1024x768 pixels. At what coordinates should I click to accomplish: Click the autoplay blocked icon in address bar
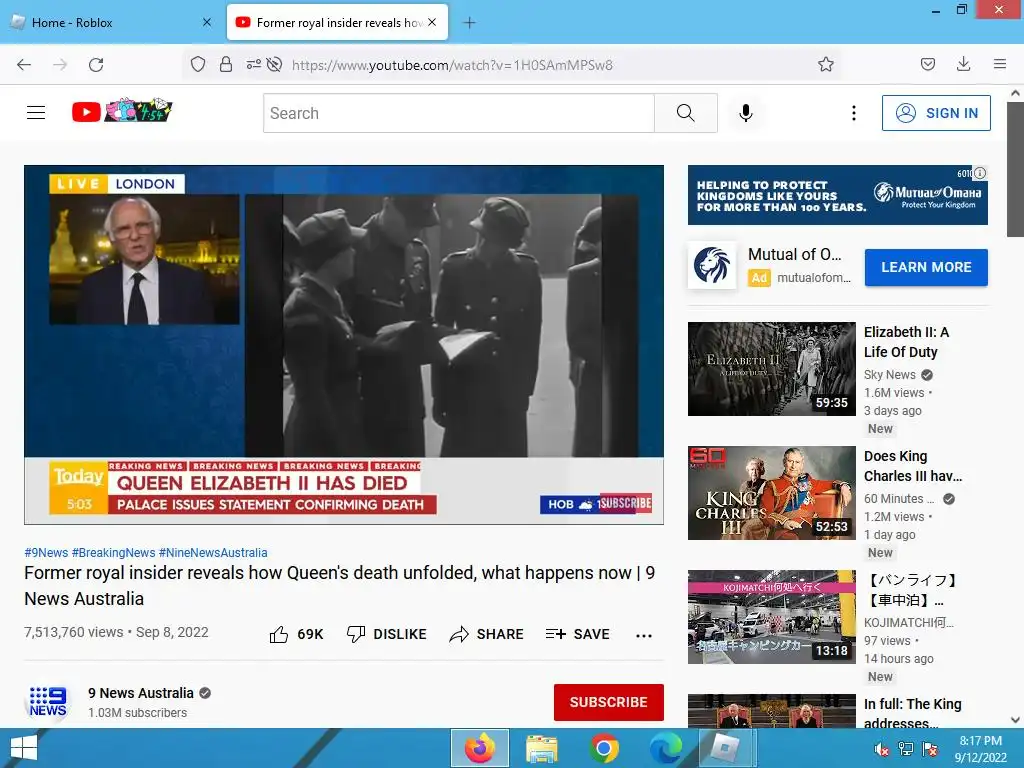tap(274, 64)
